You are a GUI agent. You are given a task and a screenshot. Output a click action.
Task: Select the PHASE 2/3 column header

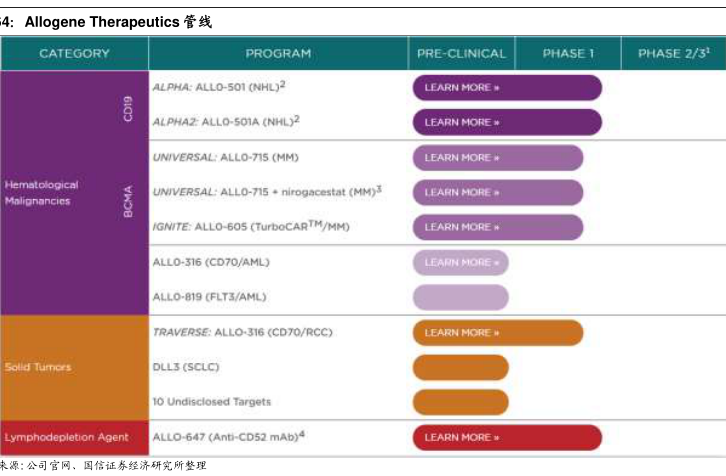point(673,53)
